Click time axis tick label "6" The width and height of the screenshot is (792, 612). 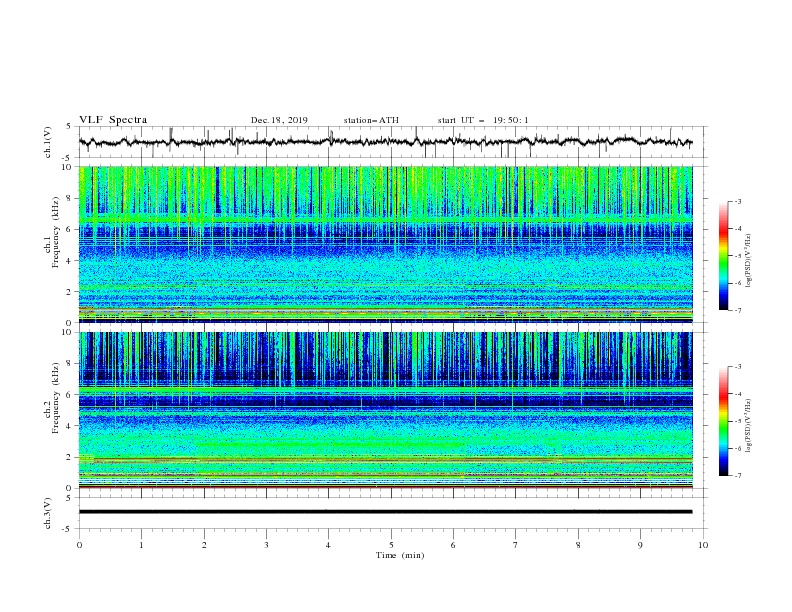(453, 545)
